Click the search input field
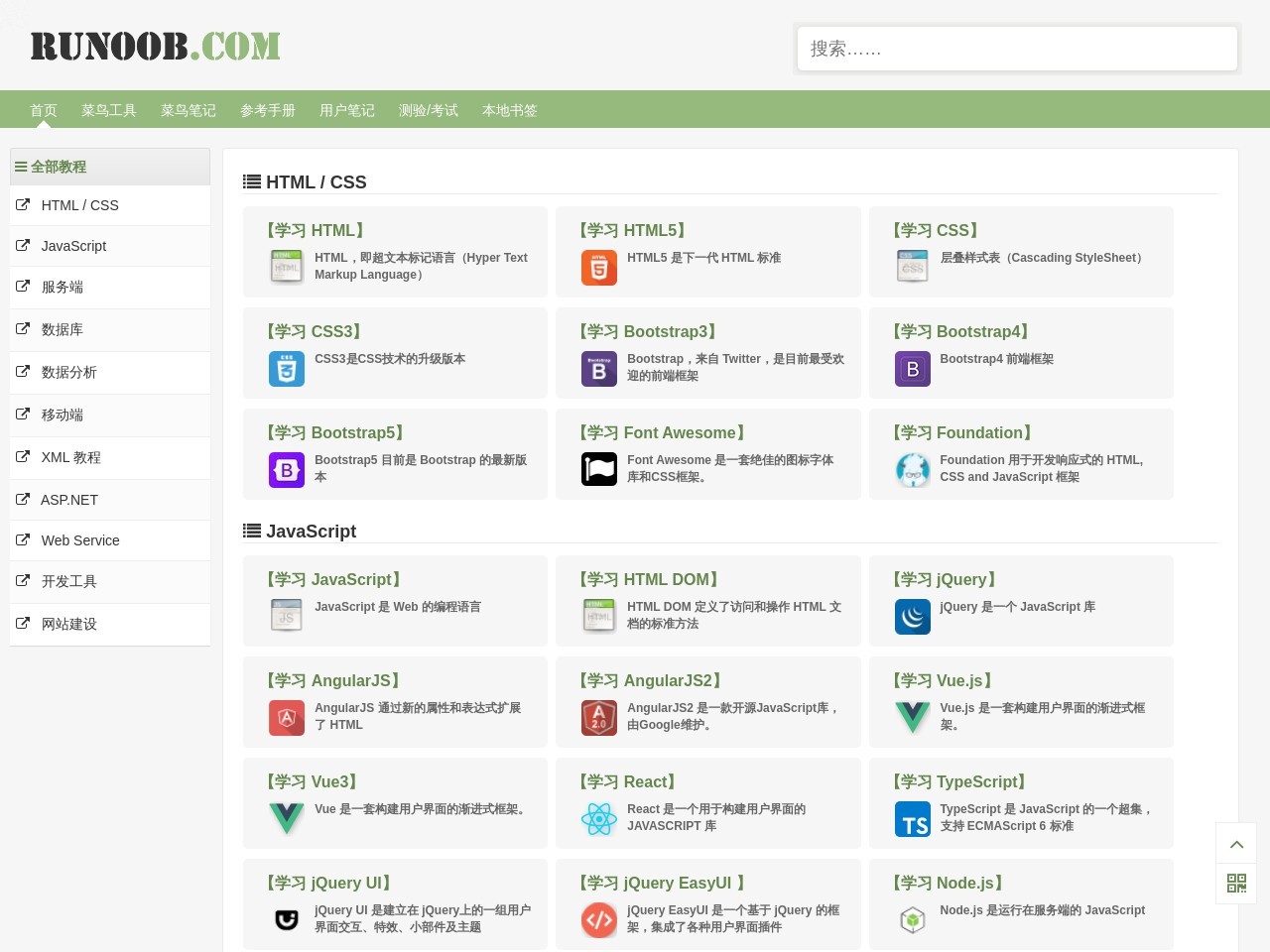The image size is (1270, 952). (x=1017, y=49)
